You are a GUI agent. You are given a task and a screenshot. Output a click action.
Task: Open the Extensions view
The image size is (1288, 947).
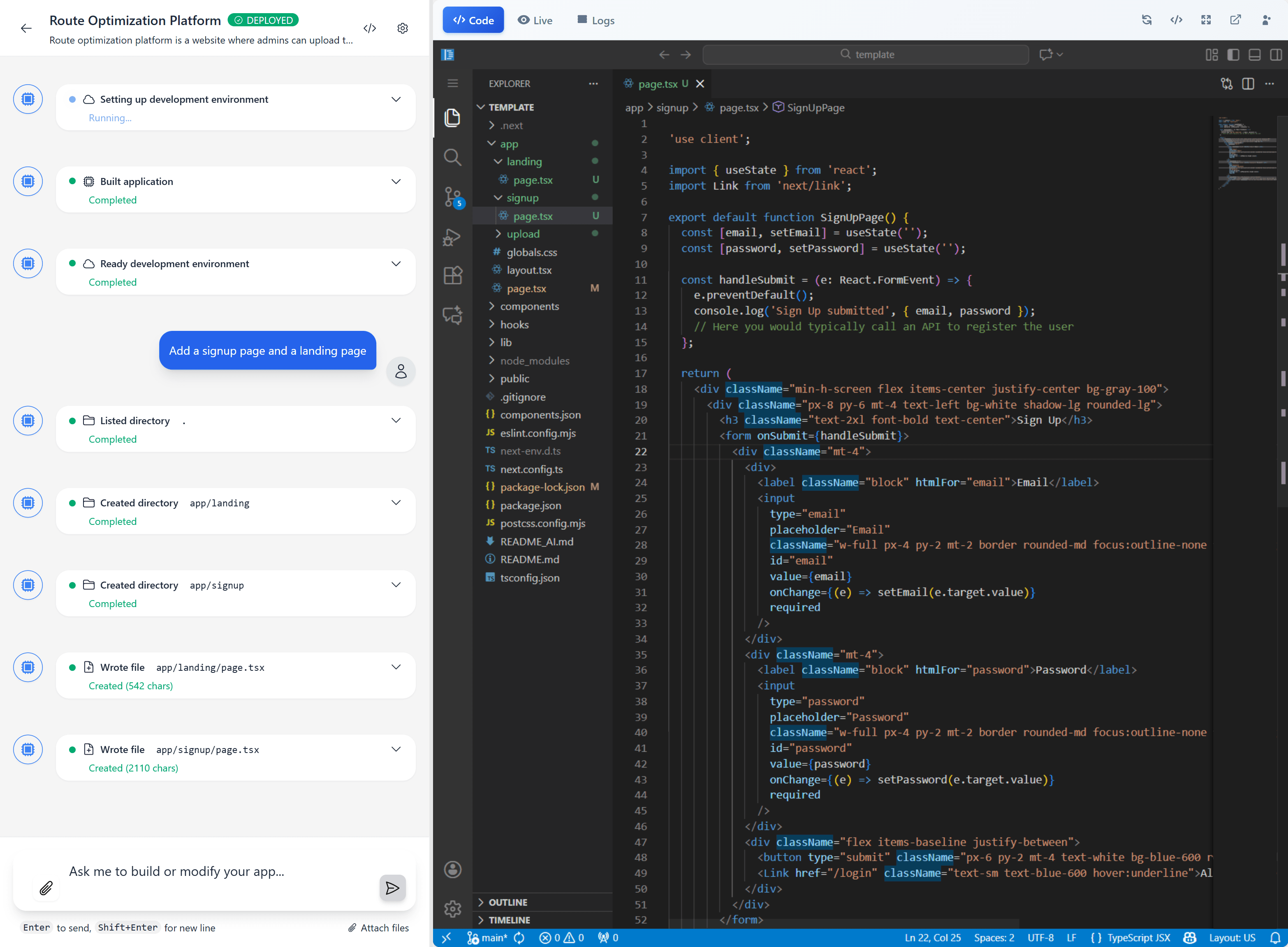(452, 275)
